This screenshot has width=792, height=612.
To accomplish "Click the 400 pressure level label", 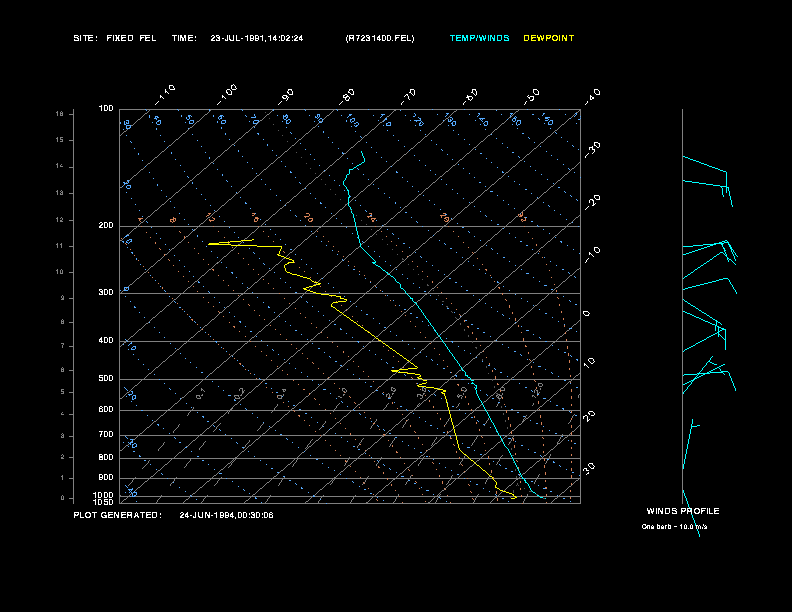I will (106, 340).
